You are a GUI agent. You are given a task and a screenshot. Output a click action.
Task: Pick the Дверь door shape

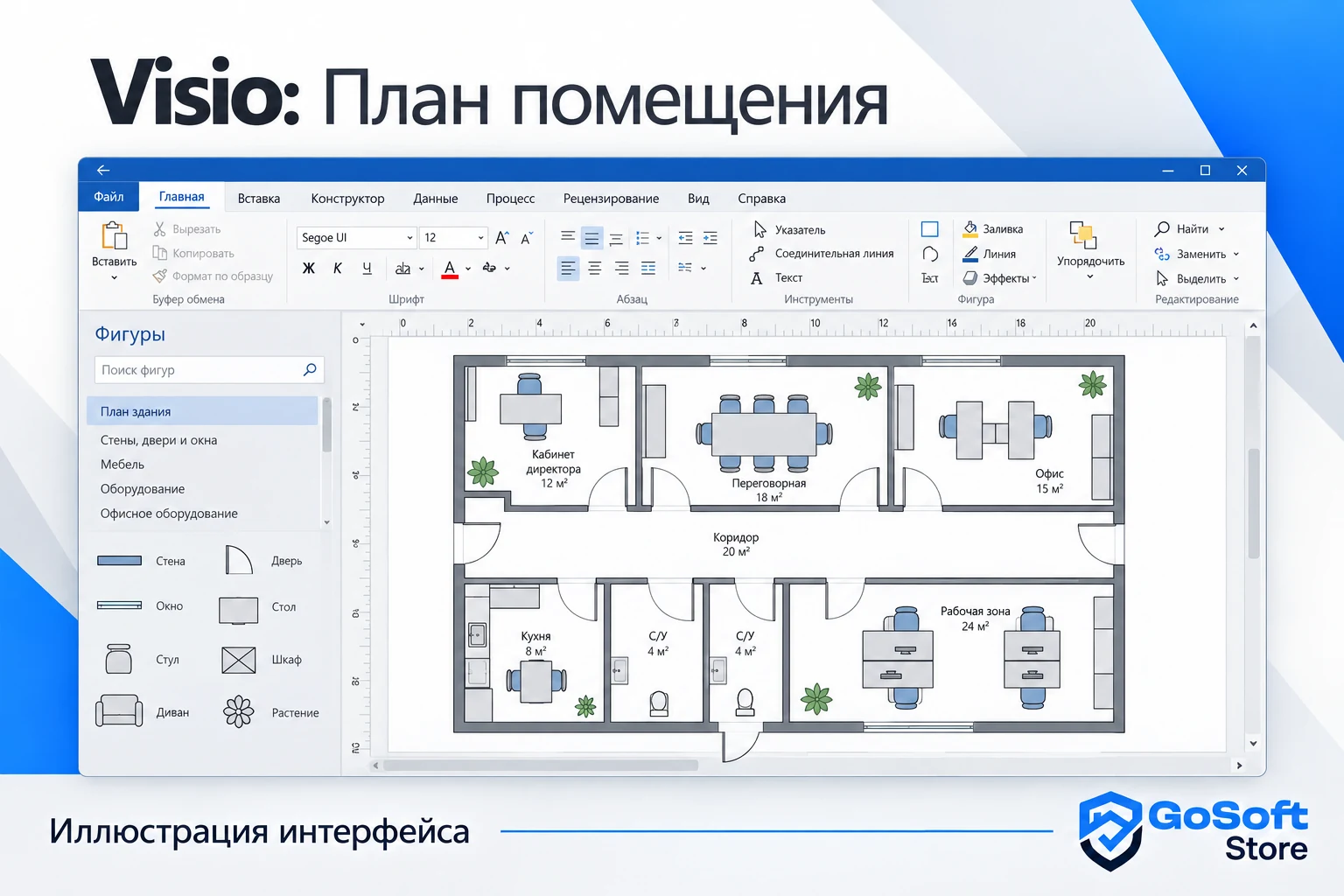click(239, 560)
